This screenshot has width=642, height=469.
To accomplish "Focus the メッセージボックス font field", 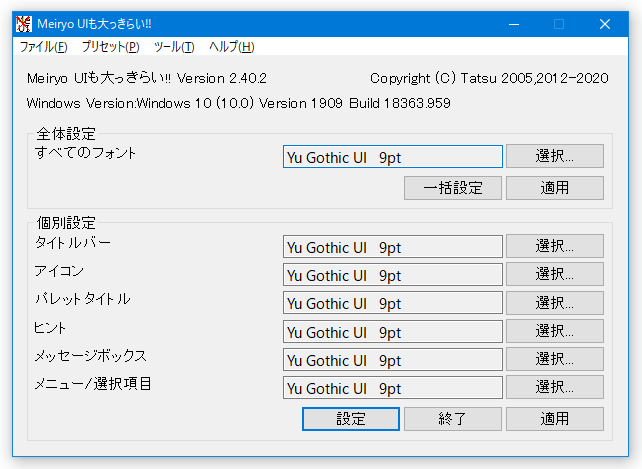I will tap(393, 360).
